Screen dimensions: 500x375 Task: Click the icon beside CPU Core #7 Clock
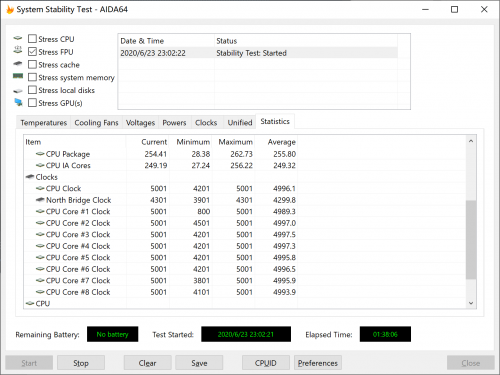[40, 280]
